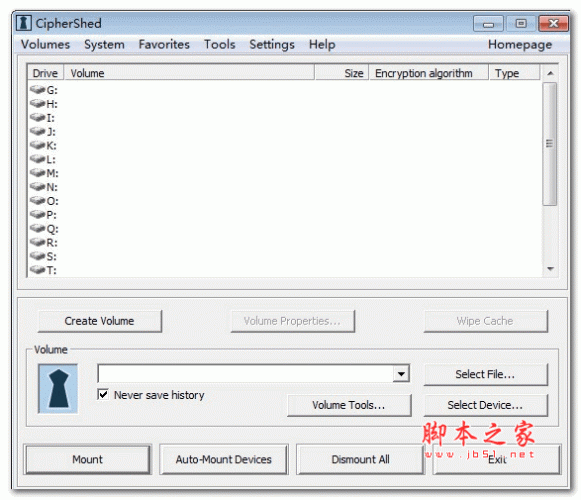Click the Mount button
Screen dimensions: 581x500
pyautogui.click(x=87, y=459)
